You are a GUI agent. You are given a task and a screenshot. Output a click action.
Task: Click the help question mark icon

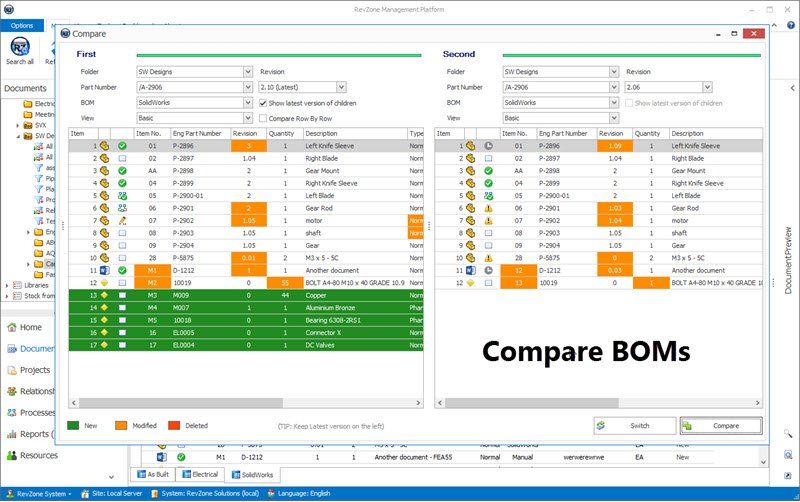click(x=790, y=25)
